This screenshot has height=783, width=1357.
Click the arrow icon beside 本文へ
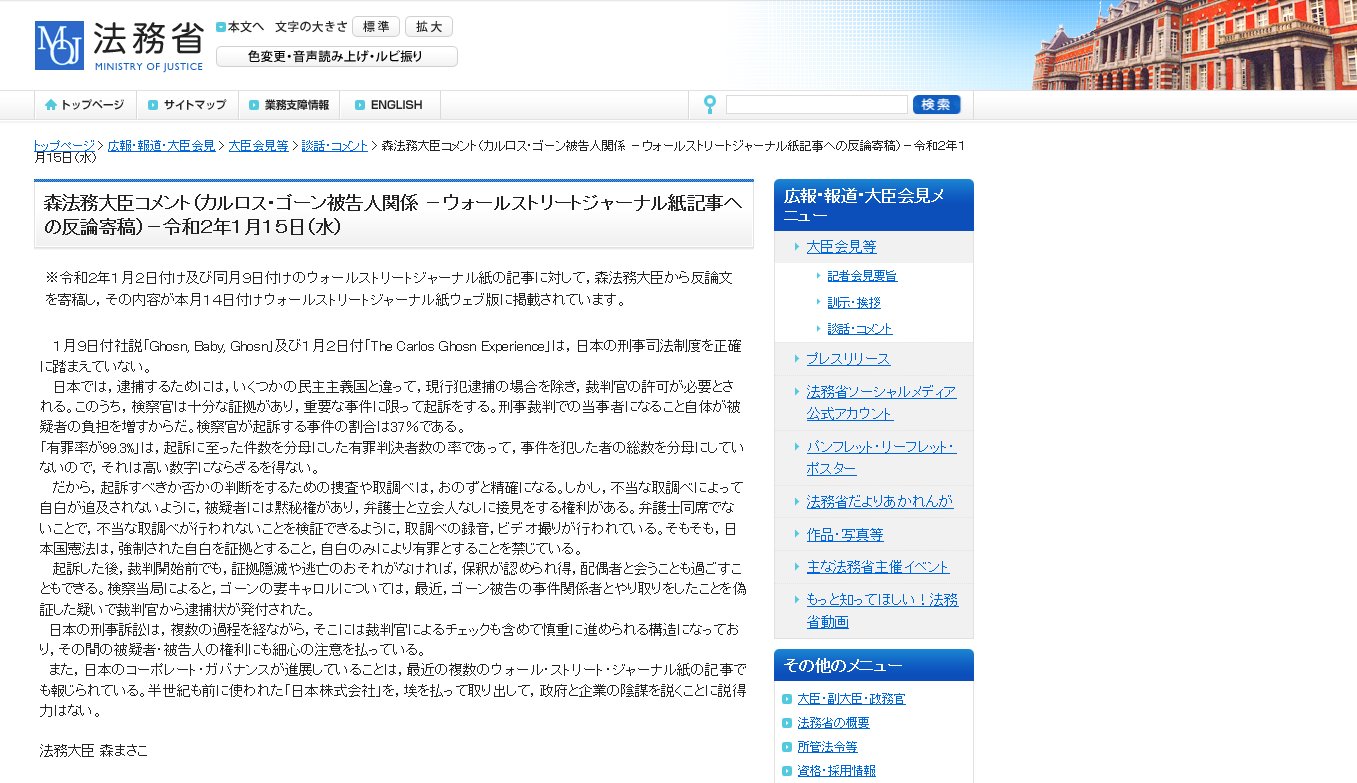click(x=221, y=27)
